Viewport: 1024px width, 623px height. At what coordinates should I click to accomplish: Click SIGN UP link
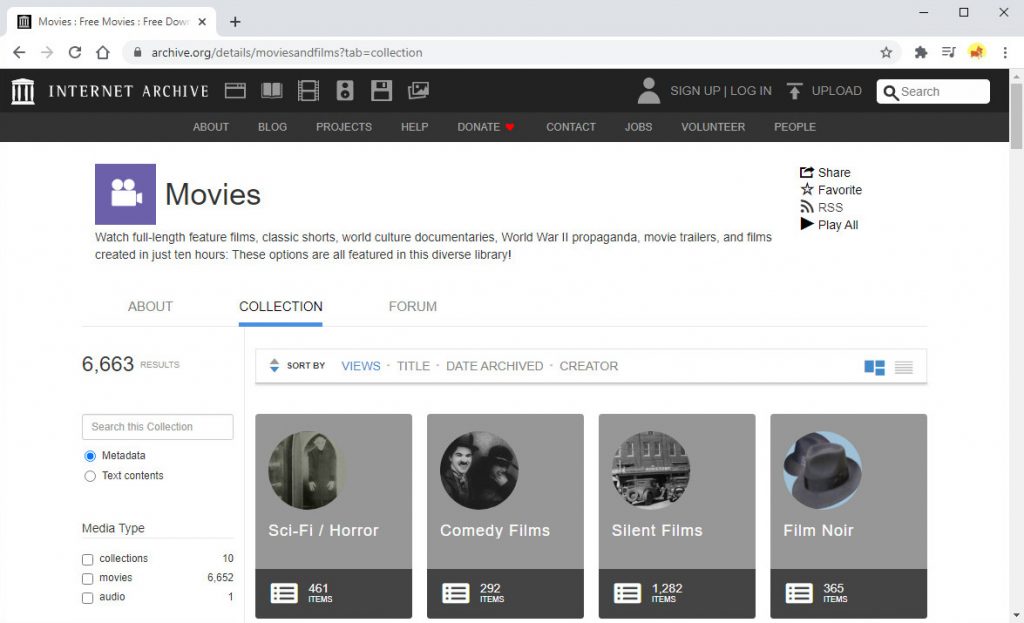(695, 91)
